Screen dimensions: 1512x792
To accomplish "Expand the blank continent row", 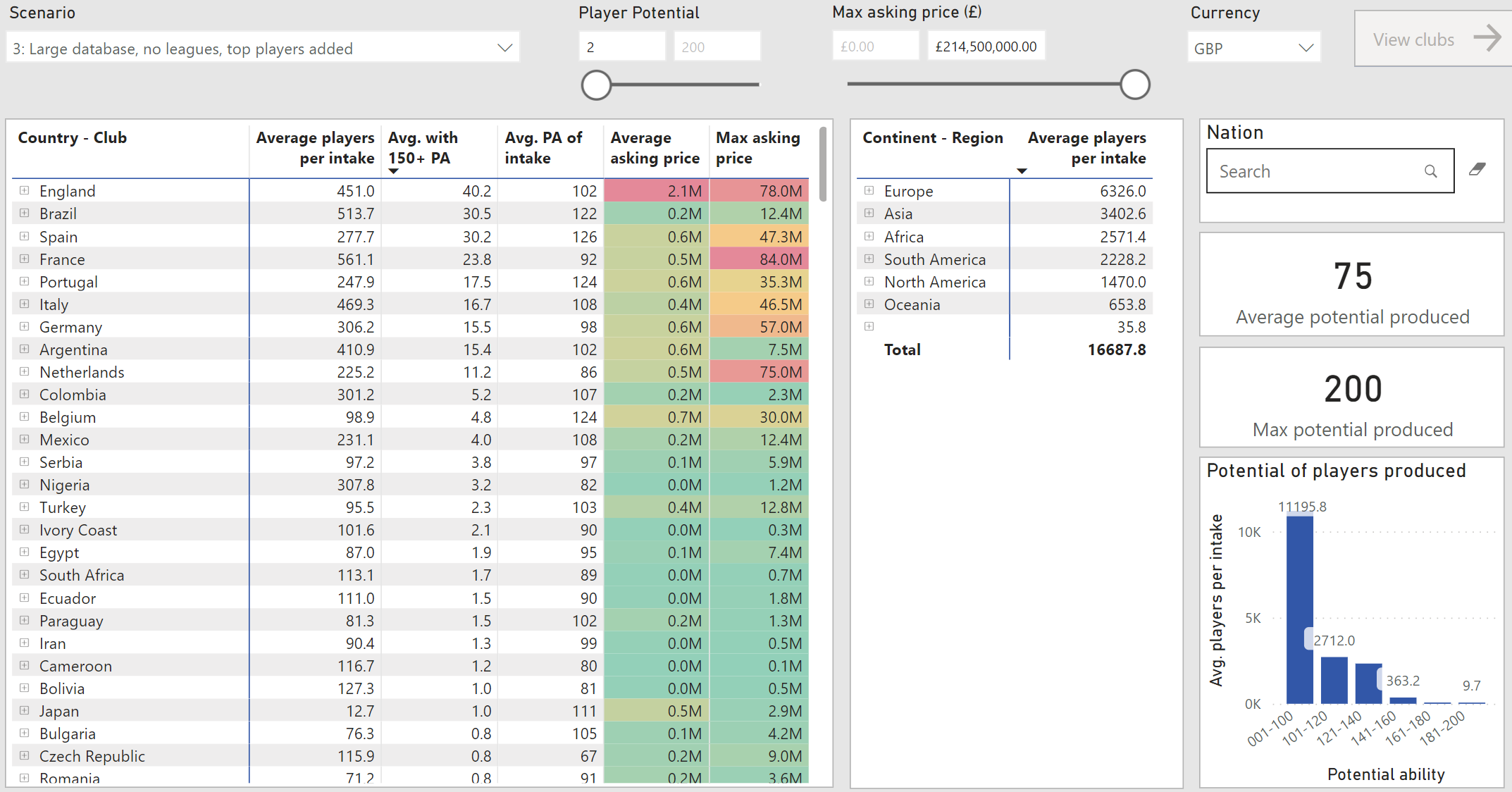I will click(x=869, y=326).
